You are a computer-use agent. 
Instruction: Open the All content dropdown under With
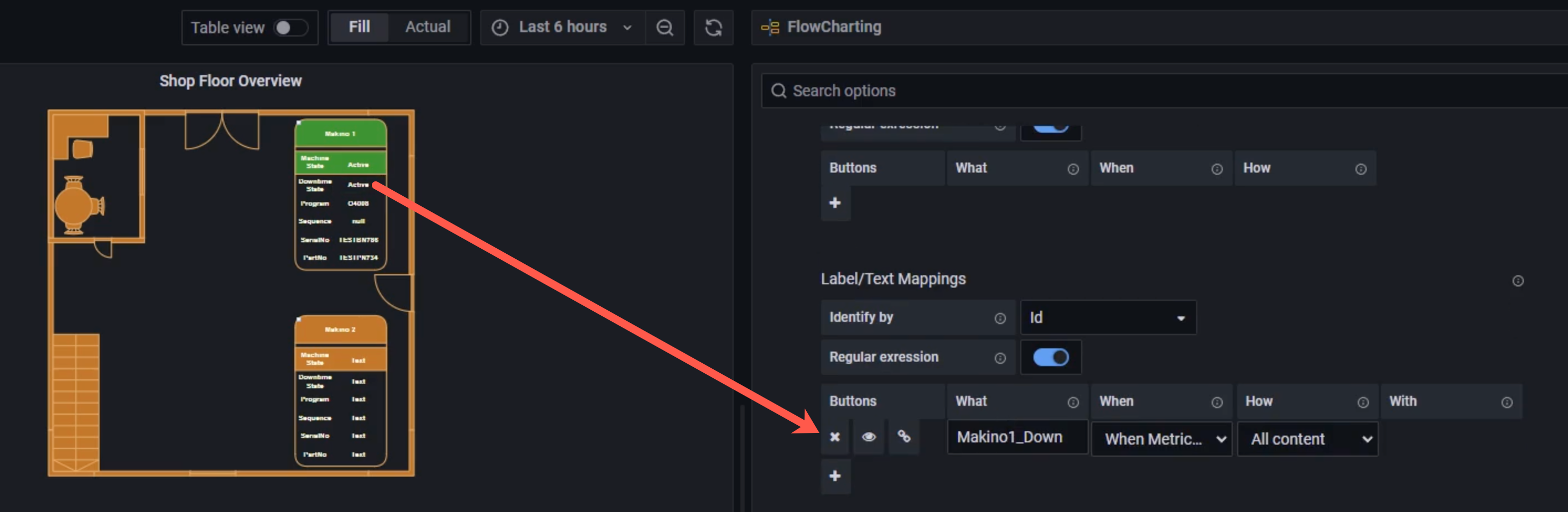[1307, 438]
